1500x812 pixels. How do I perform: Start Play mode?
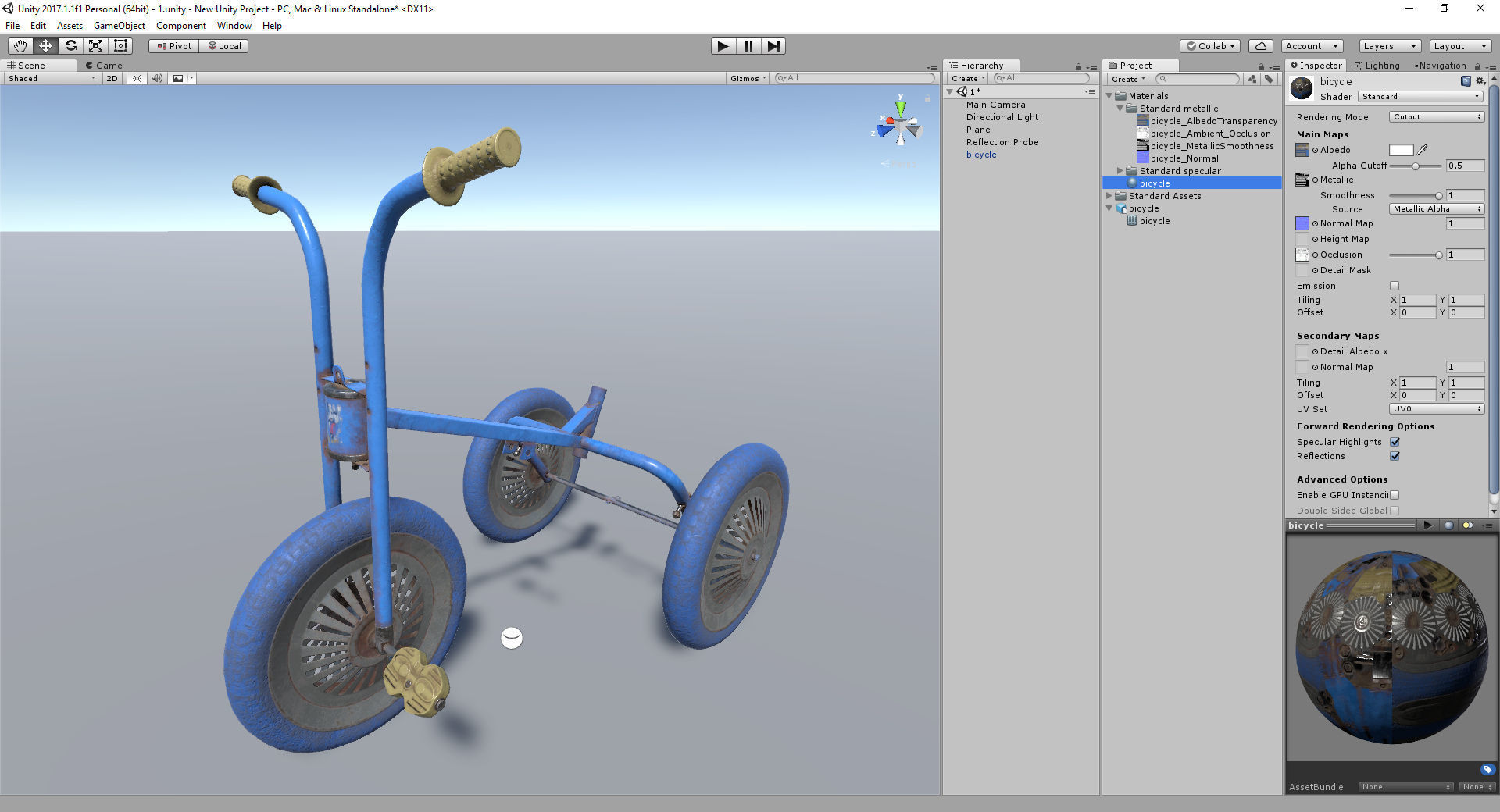click(x=723, y=46)
